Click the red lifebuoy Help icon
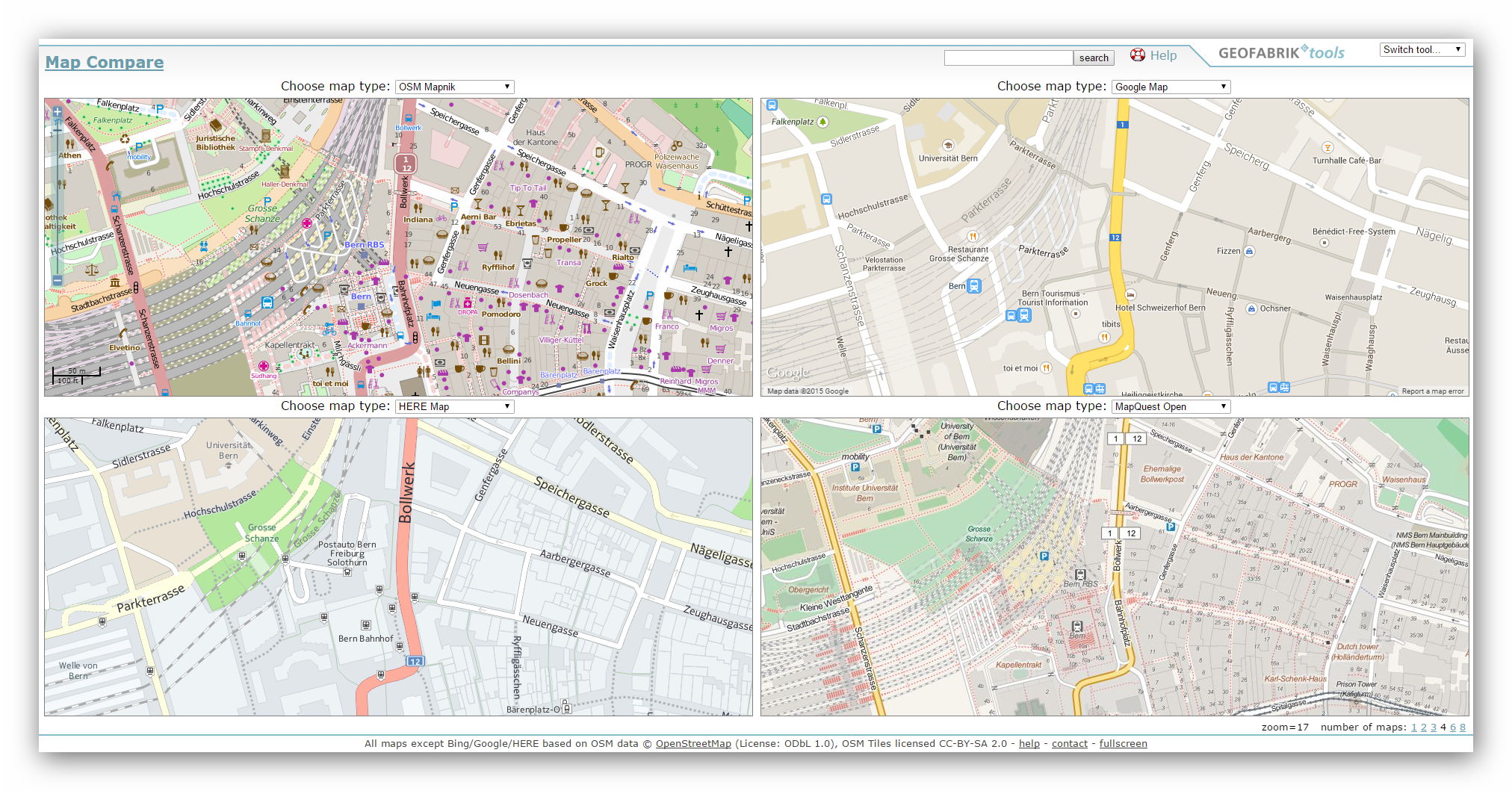The width and height of the screenshot is (1512, 791). pyautogui.click(x=1138, y=55)
